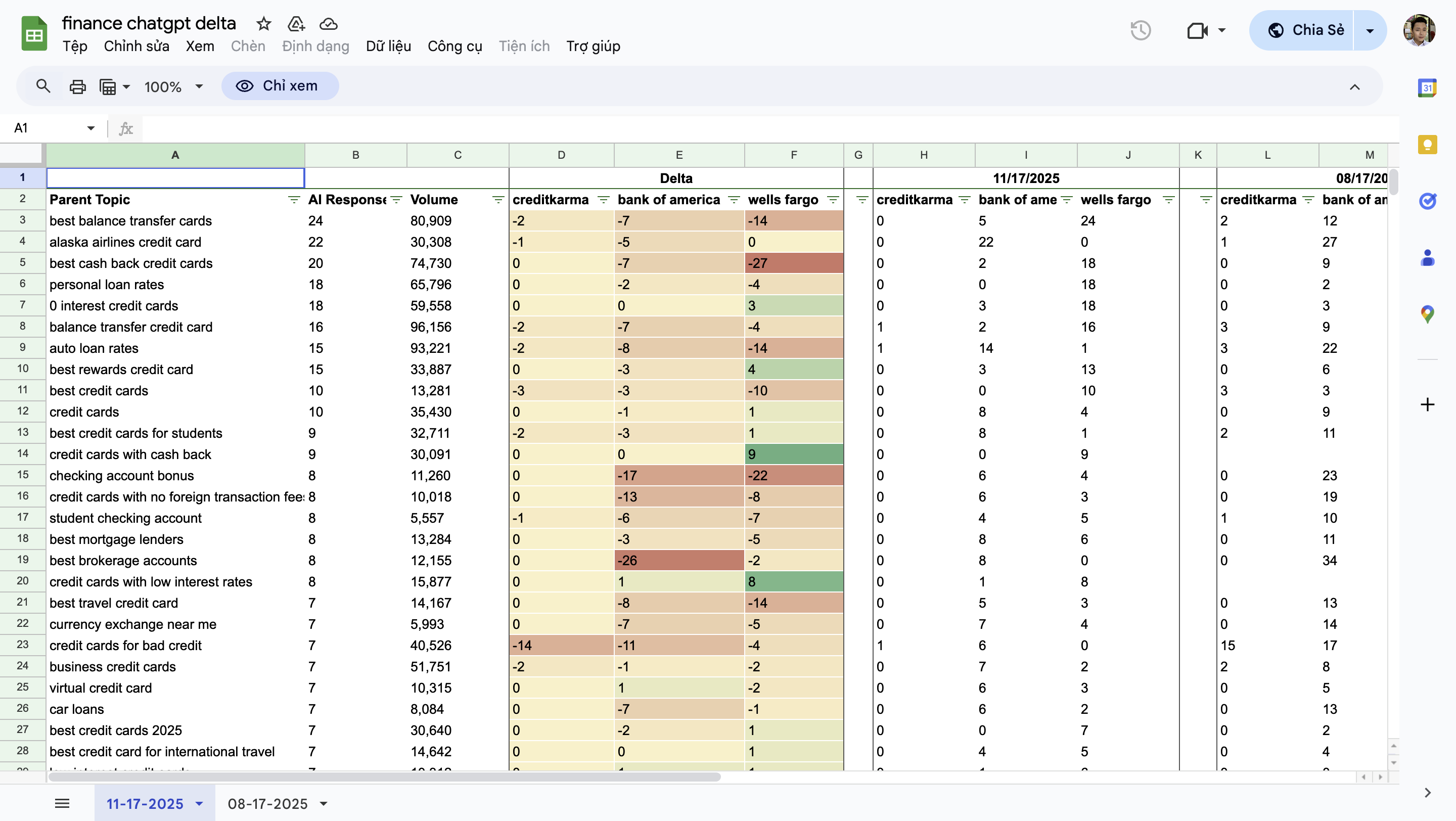Open Google Tasks side panel icon
The width and height of the screenshot is (1456, 821).
coord(1427,201)
